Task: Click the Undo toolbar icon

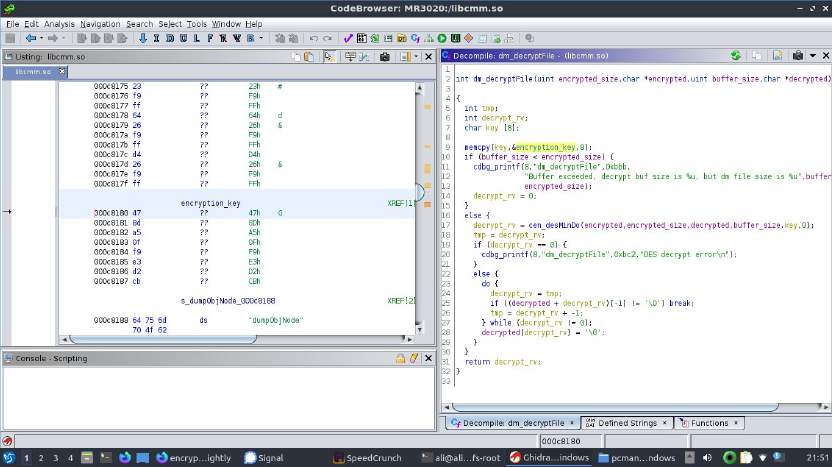Action: coord(313,38)
